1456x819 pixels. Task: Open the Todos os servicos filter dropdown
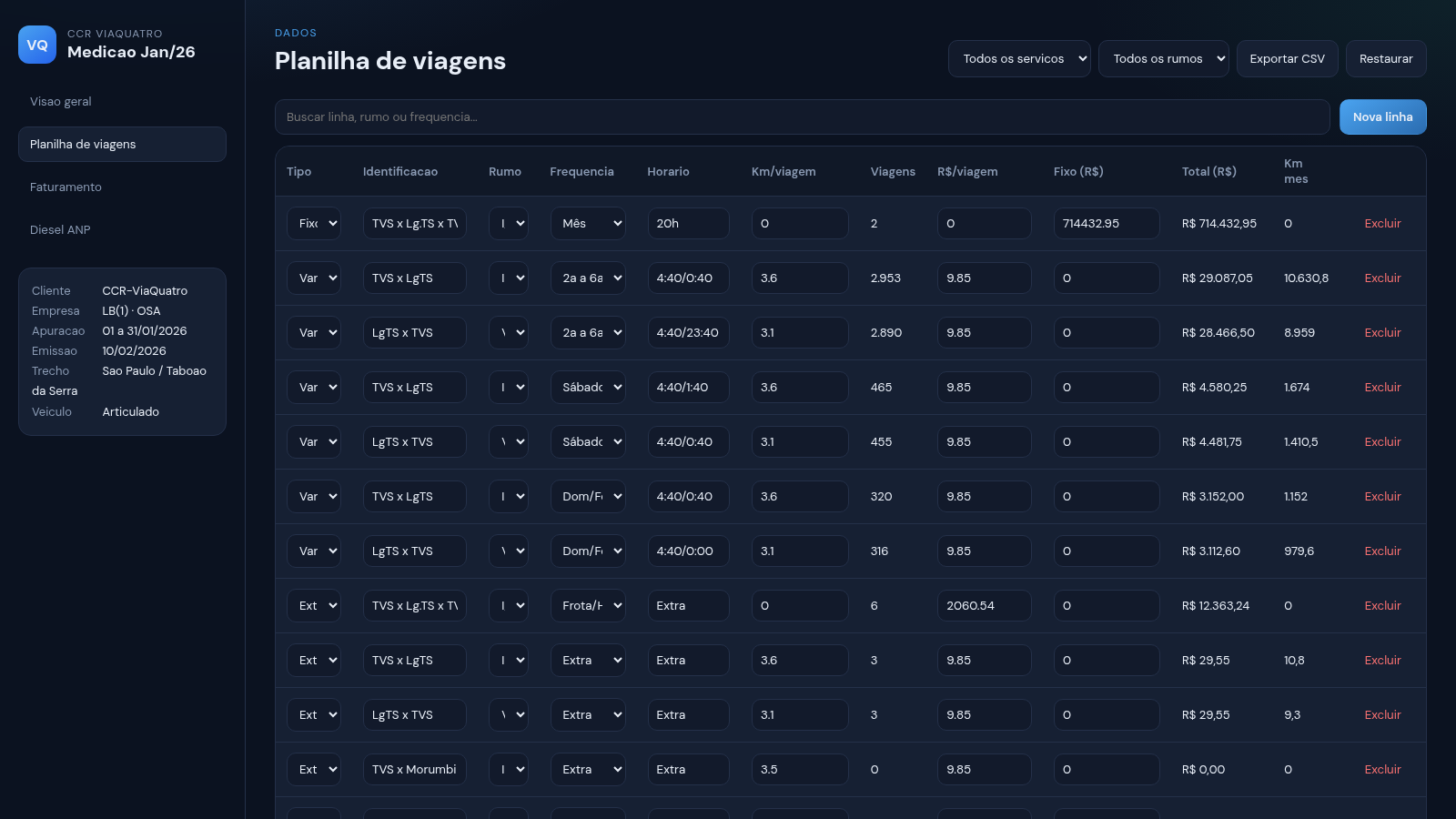coord(1019,58)
